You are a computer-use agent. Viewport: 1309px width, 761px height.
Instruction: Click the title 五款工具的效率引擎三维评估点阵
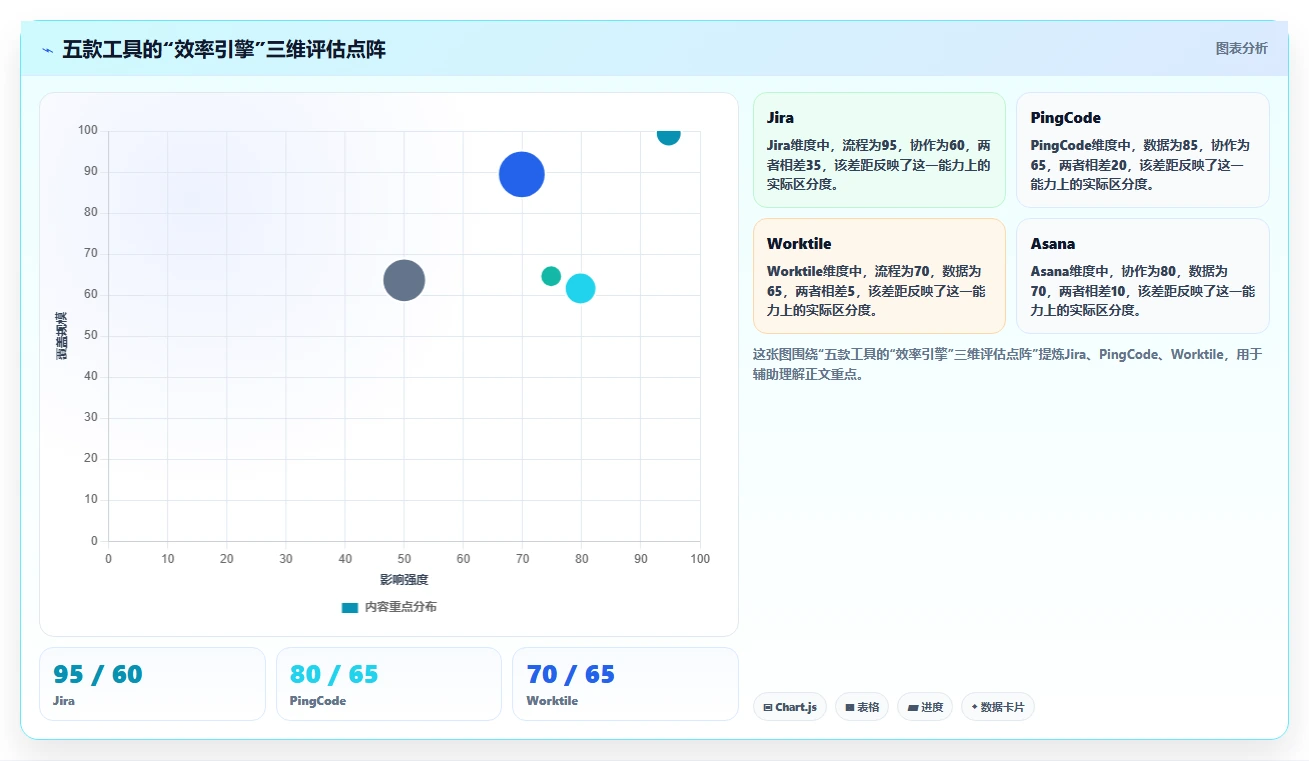coord(224,50)
